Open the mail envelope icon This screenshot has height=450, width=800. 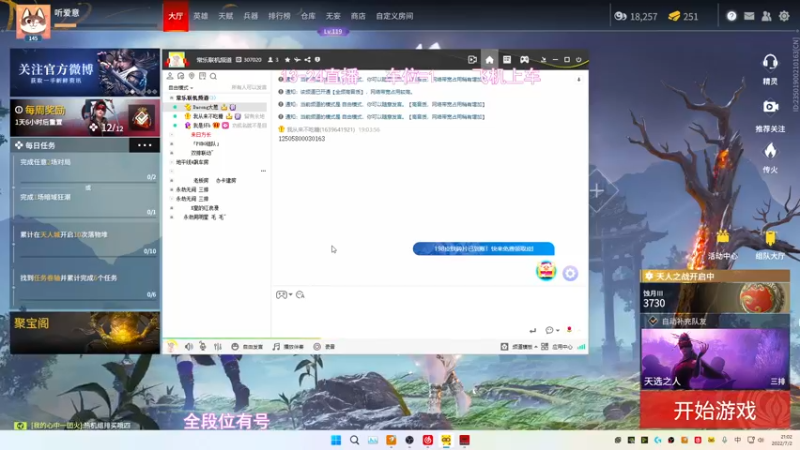749,16
